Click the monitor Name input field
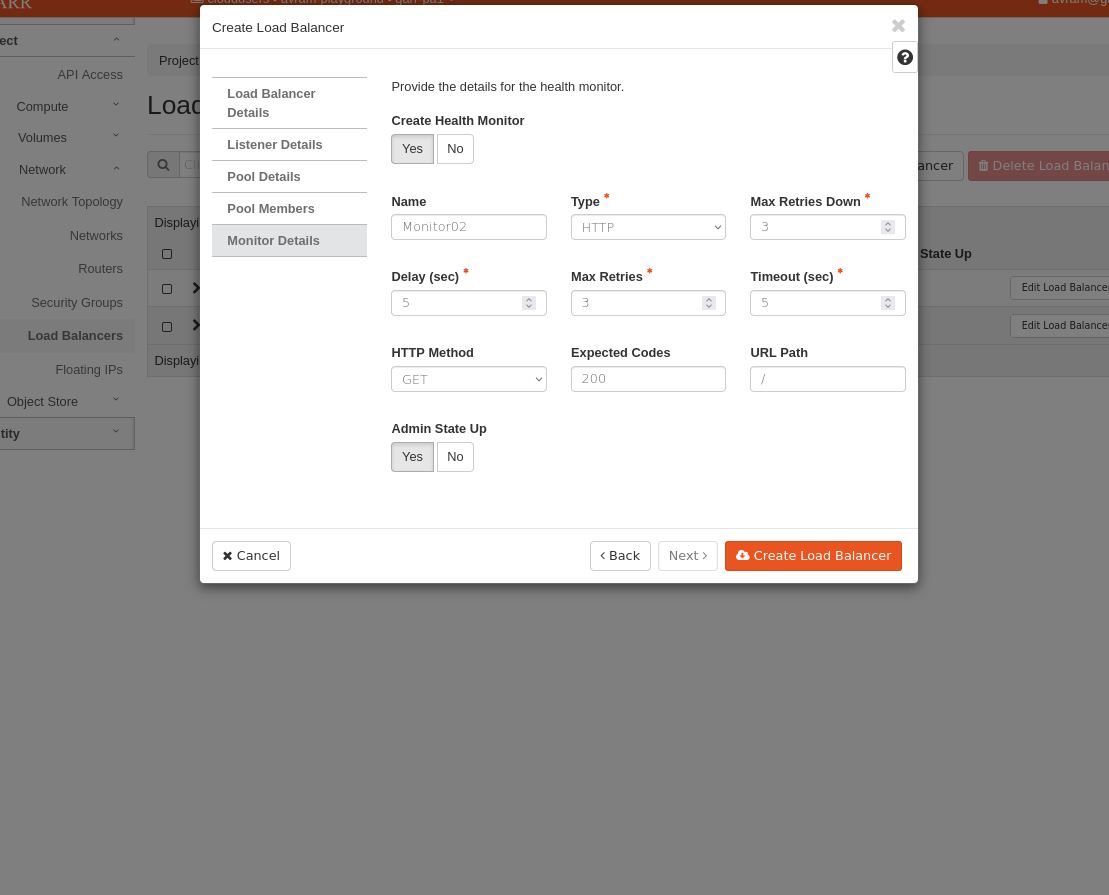 [468, 227]
